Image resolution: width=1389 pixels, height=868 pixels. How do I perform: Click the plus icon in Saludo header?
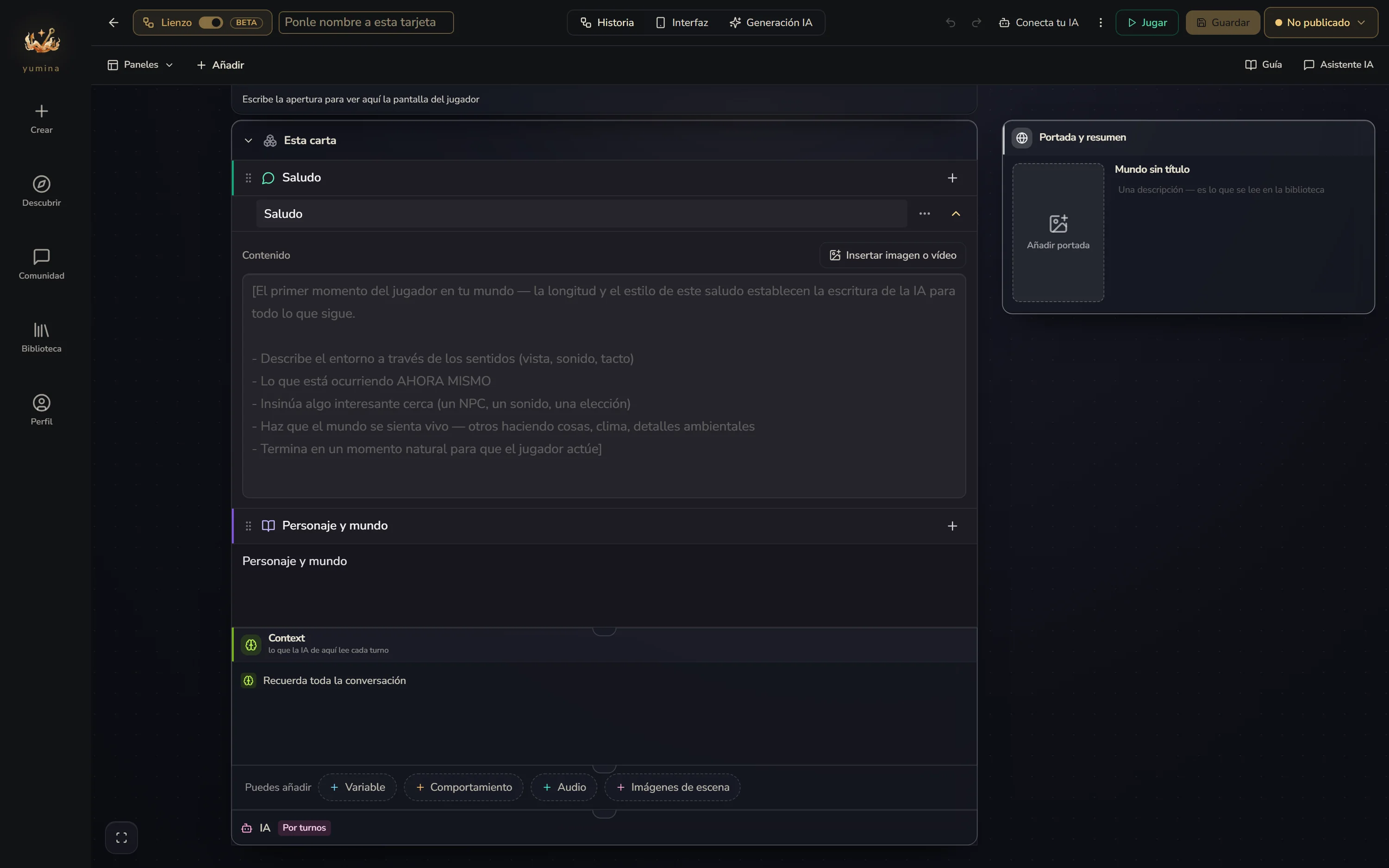click(952, 178)
